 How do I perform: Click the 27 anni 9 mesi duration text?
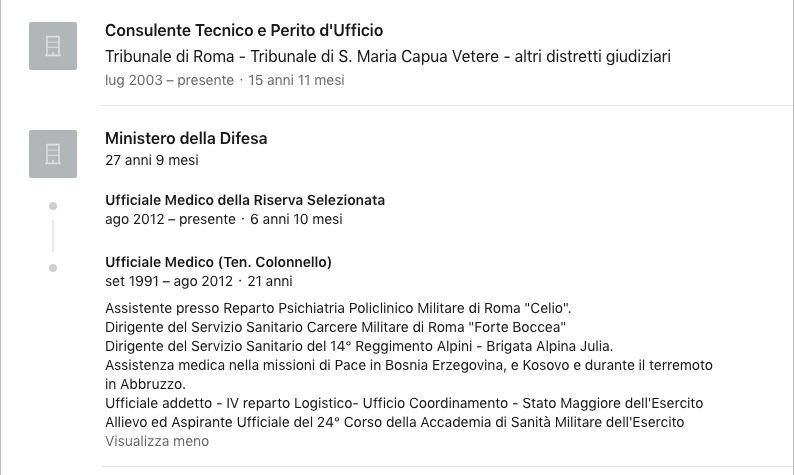(152, 160)
